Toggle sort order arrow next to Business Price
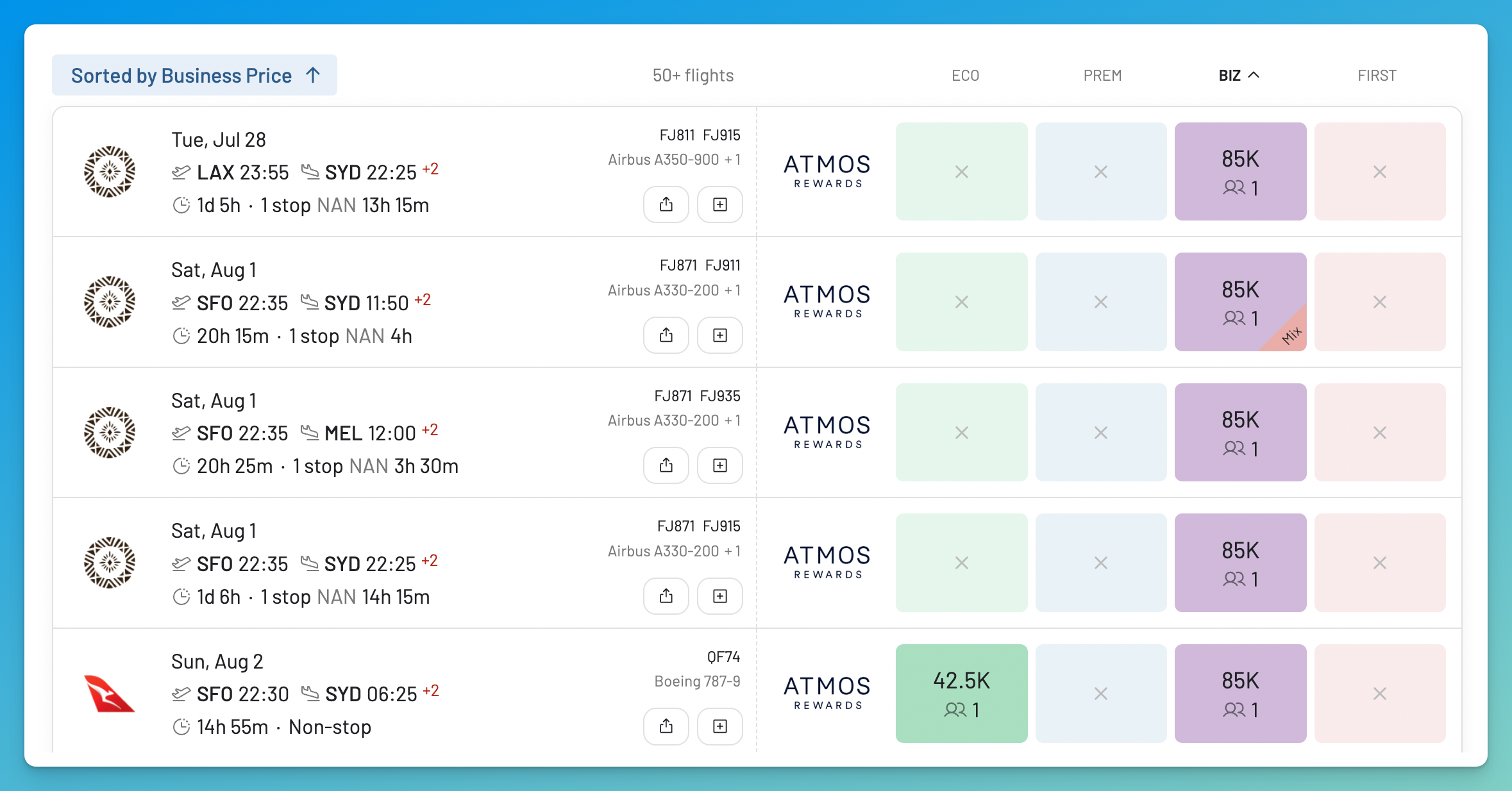 pos(313,75)
